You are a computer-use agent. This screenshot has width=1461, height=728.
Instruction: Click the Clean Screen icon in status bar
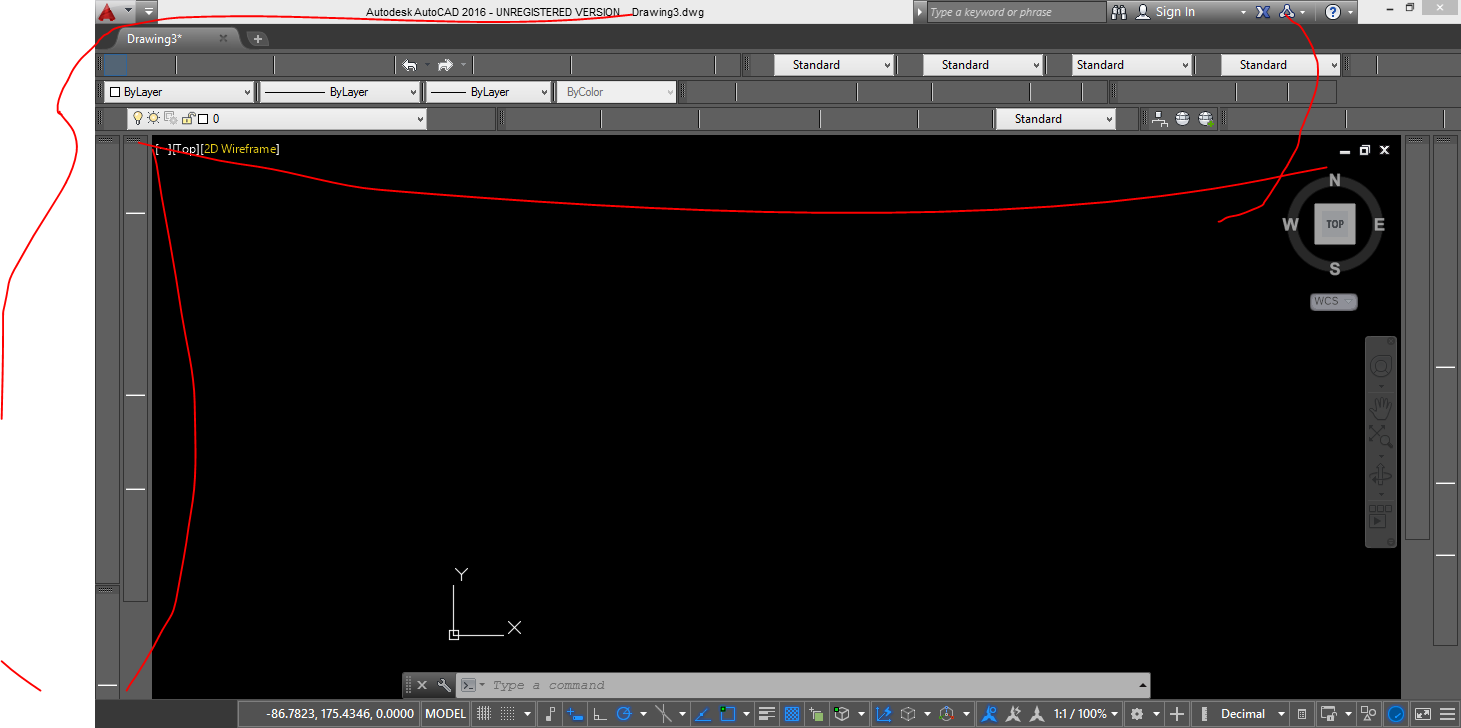1423,714
